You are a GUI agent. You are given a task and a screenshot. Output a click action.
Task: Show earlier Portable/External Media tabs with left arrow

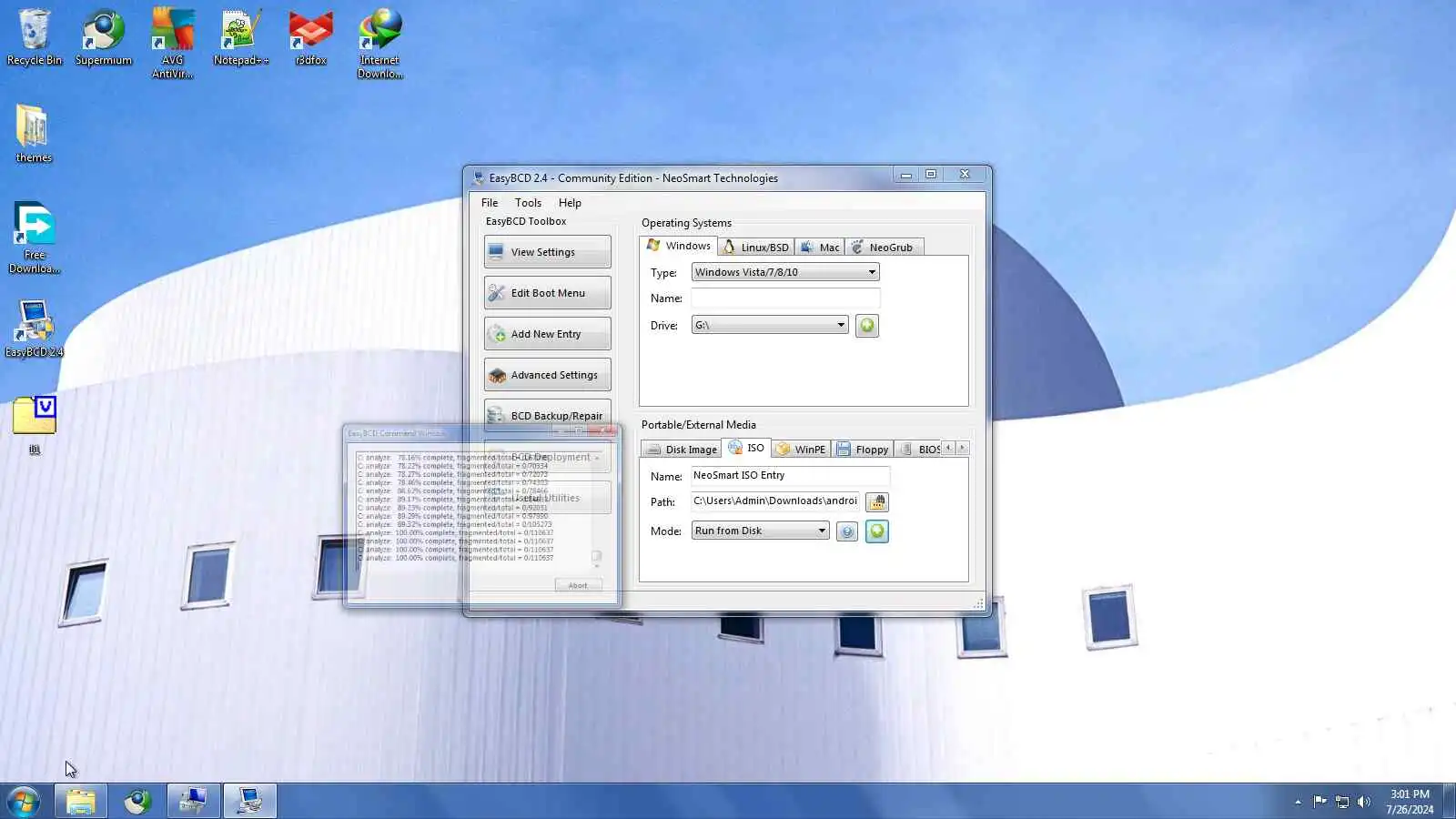948,448
